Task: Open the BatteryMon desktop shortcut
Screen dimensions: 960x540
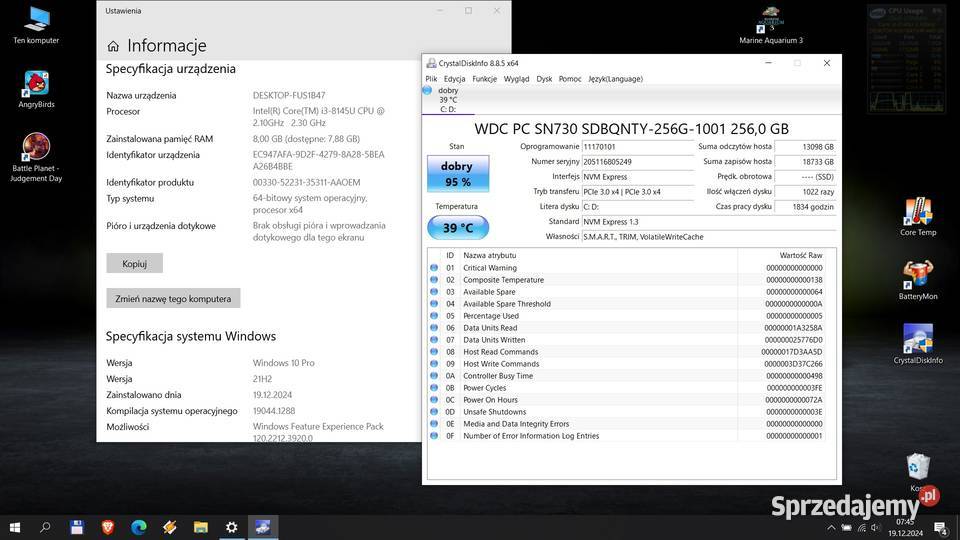Action: pyautogui.click(x=918, y=281)
